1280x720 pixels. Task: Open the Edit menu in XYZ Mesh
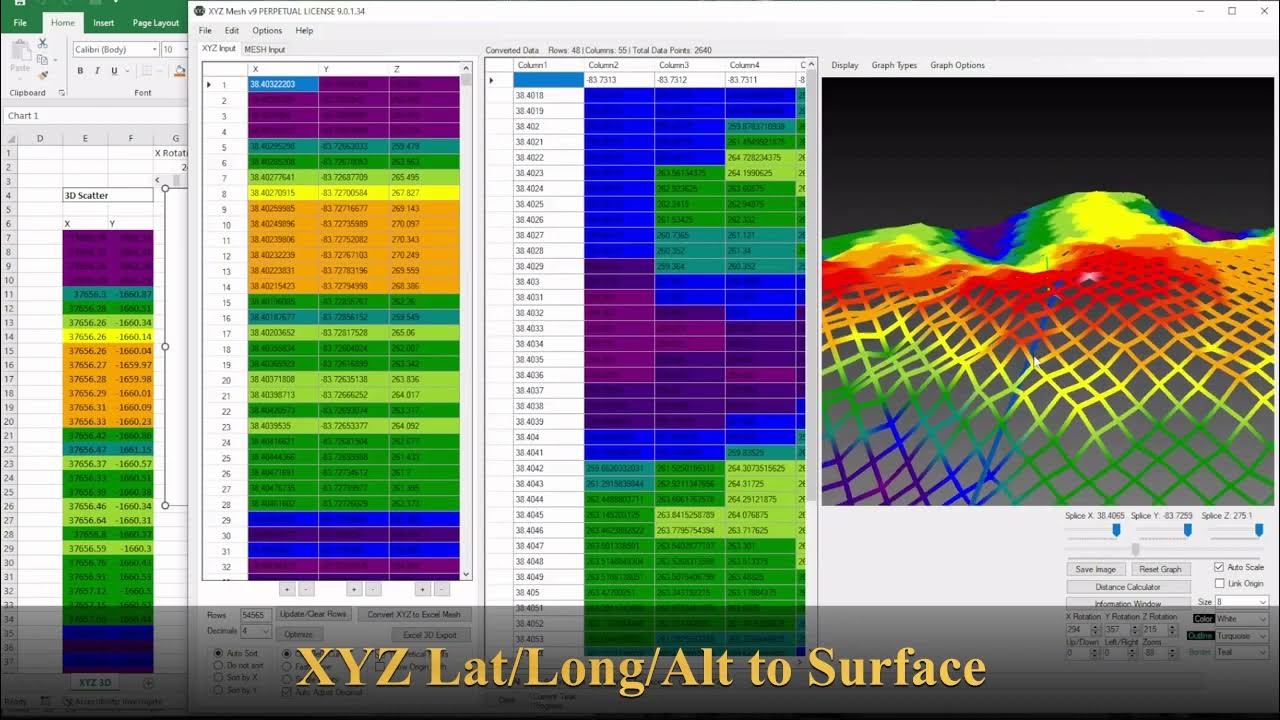(232, 31)
